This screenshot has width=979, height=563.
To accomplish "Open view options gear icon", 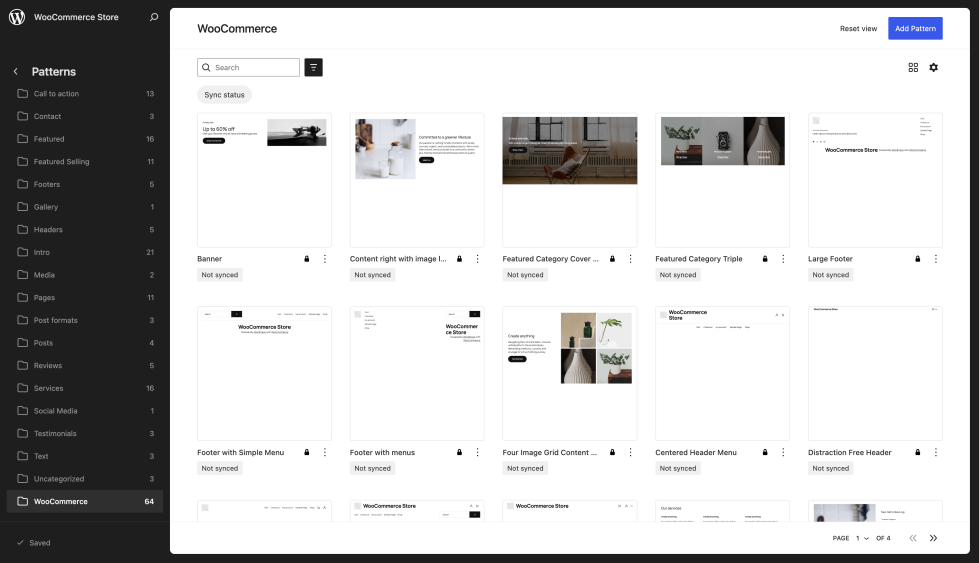I will [x=933, y=67].
